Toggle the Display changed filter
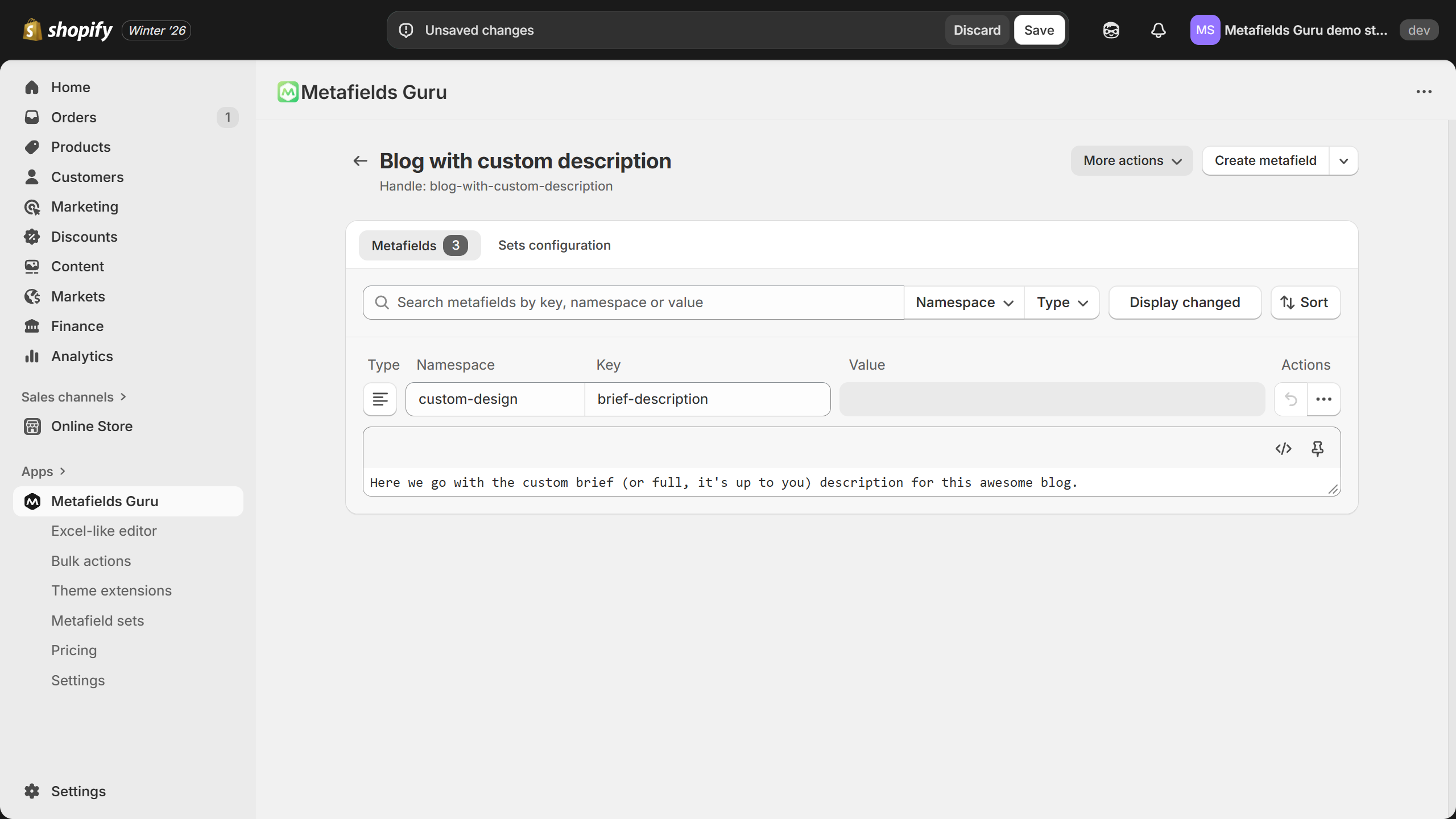 [1185, 303]
